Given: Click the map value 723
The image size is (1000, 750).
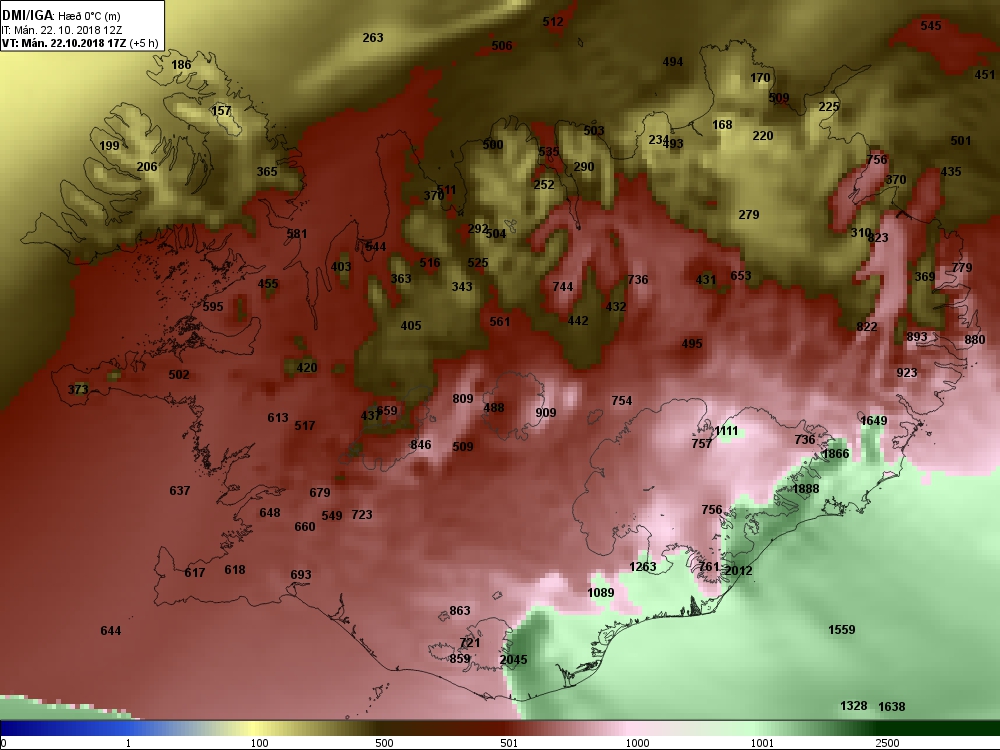Looking at the screenshot, I should click(362, 514).
